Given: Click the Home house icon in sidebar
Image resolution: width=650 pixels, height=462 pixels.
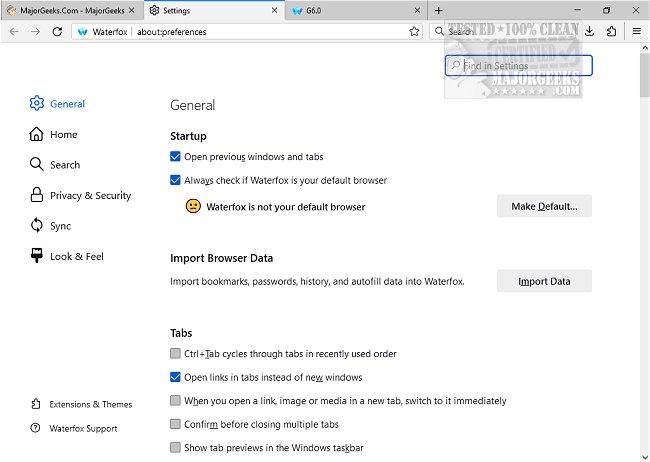Looking at the screenshot, I should click(36, 134).
